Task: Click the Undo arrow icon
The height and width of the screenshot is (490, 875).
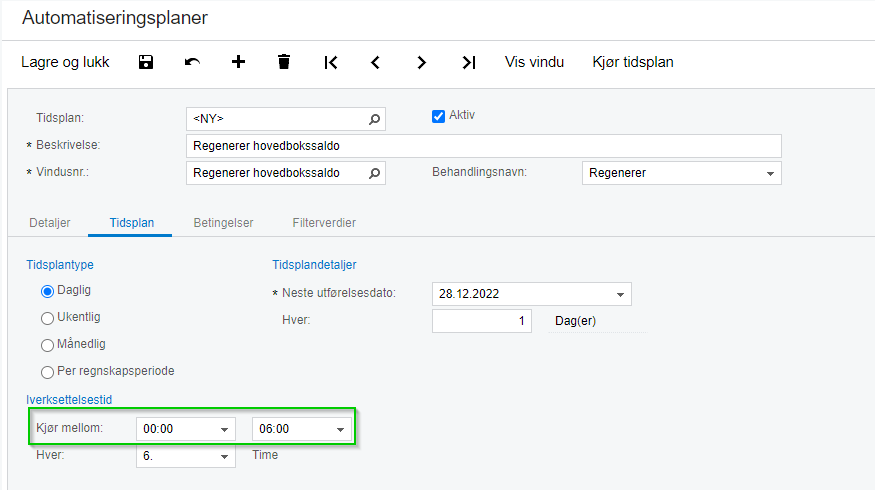Action: pos(192,62)
